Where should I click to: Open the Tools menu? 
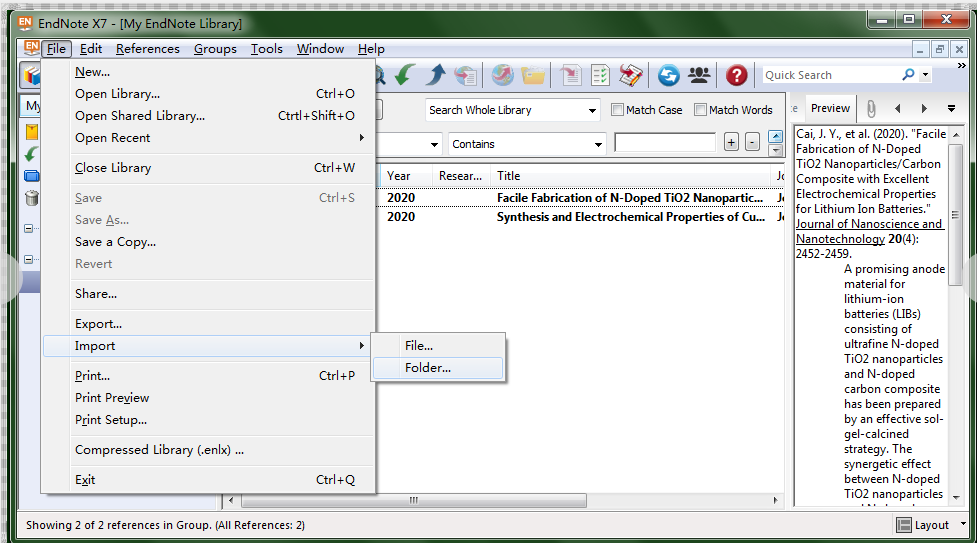267,49
